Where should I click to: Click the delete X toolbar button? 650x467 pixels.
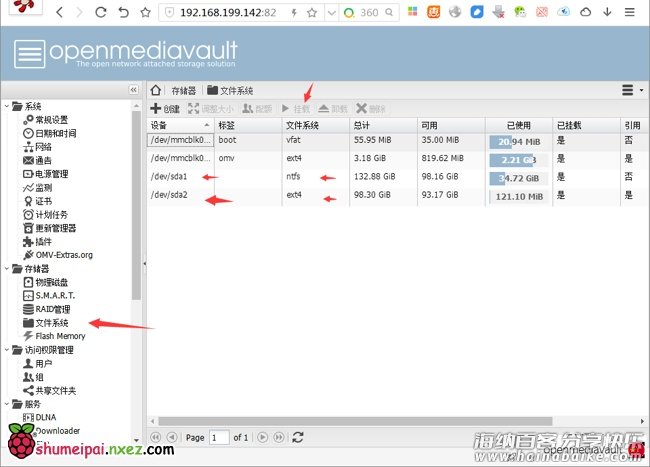click(x=371, y=109)
